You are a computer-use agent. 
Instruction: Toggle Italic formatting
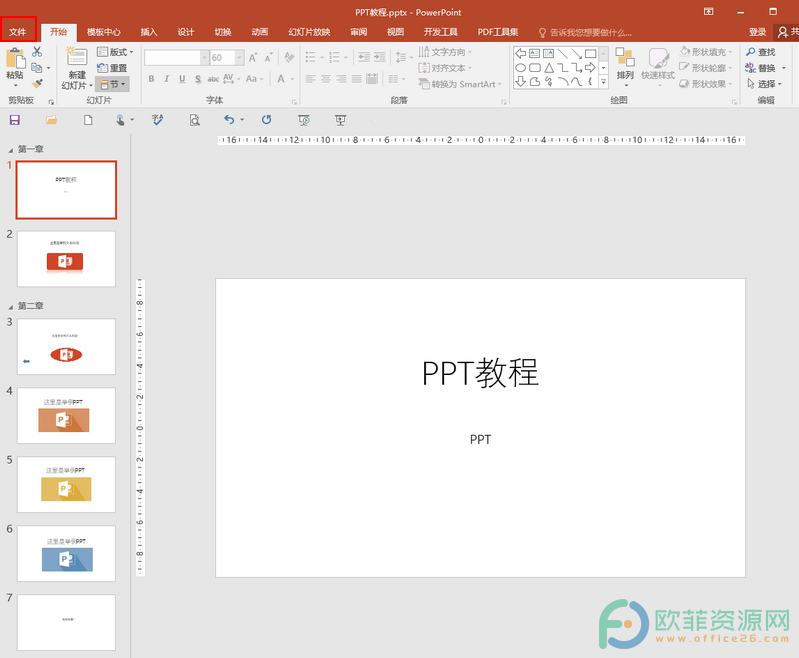pyautogui.click(x=167, y=79)
